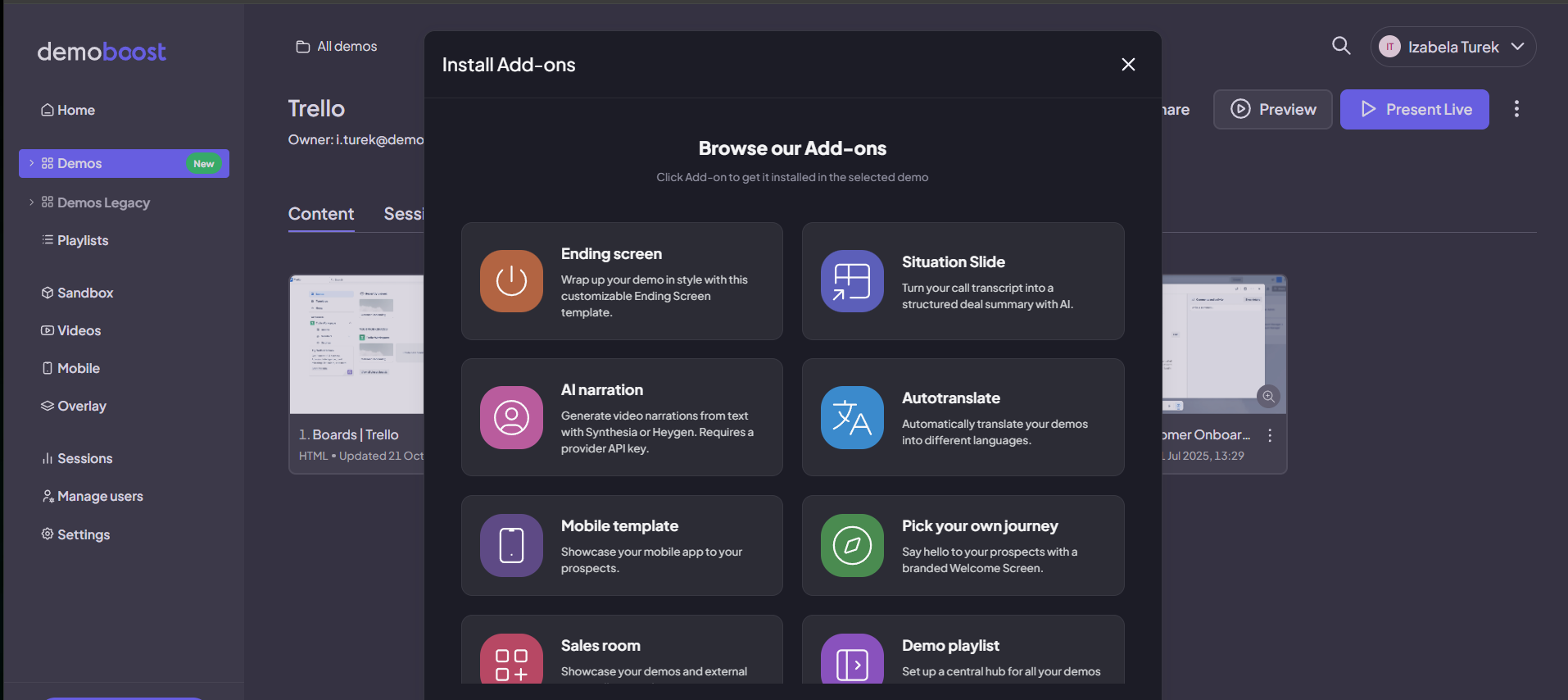Screen dimensions: 1568x700
Task: Click the Overlay layers icon
Action: 48,406
